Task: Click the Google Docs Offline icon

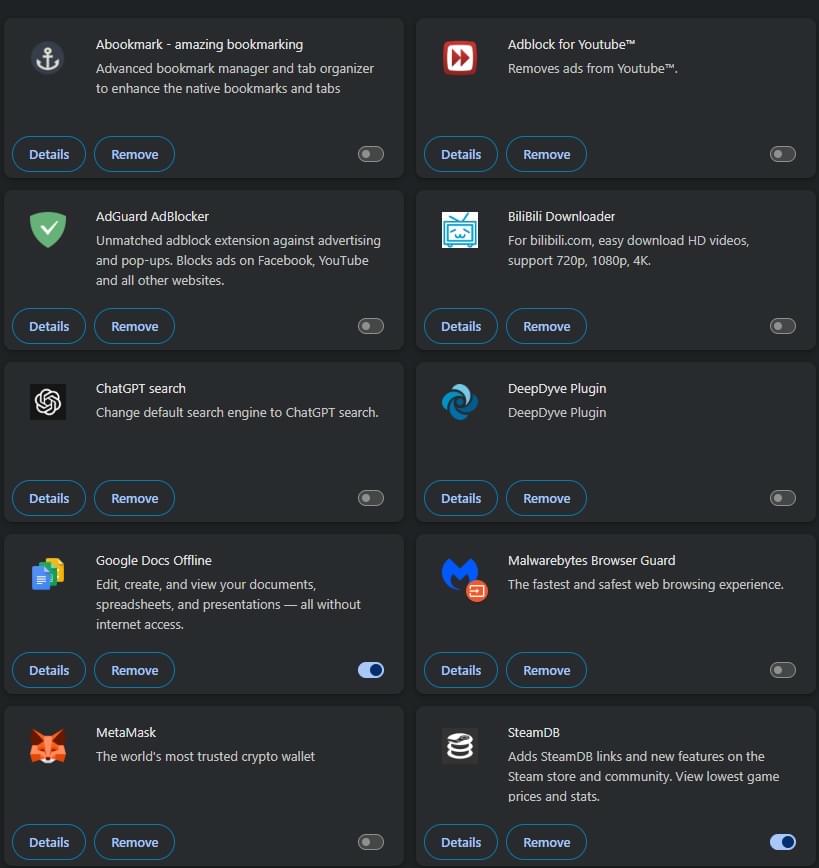Action: coord(48,574)
